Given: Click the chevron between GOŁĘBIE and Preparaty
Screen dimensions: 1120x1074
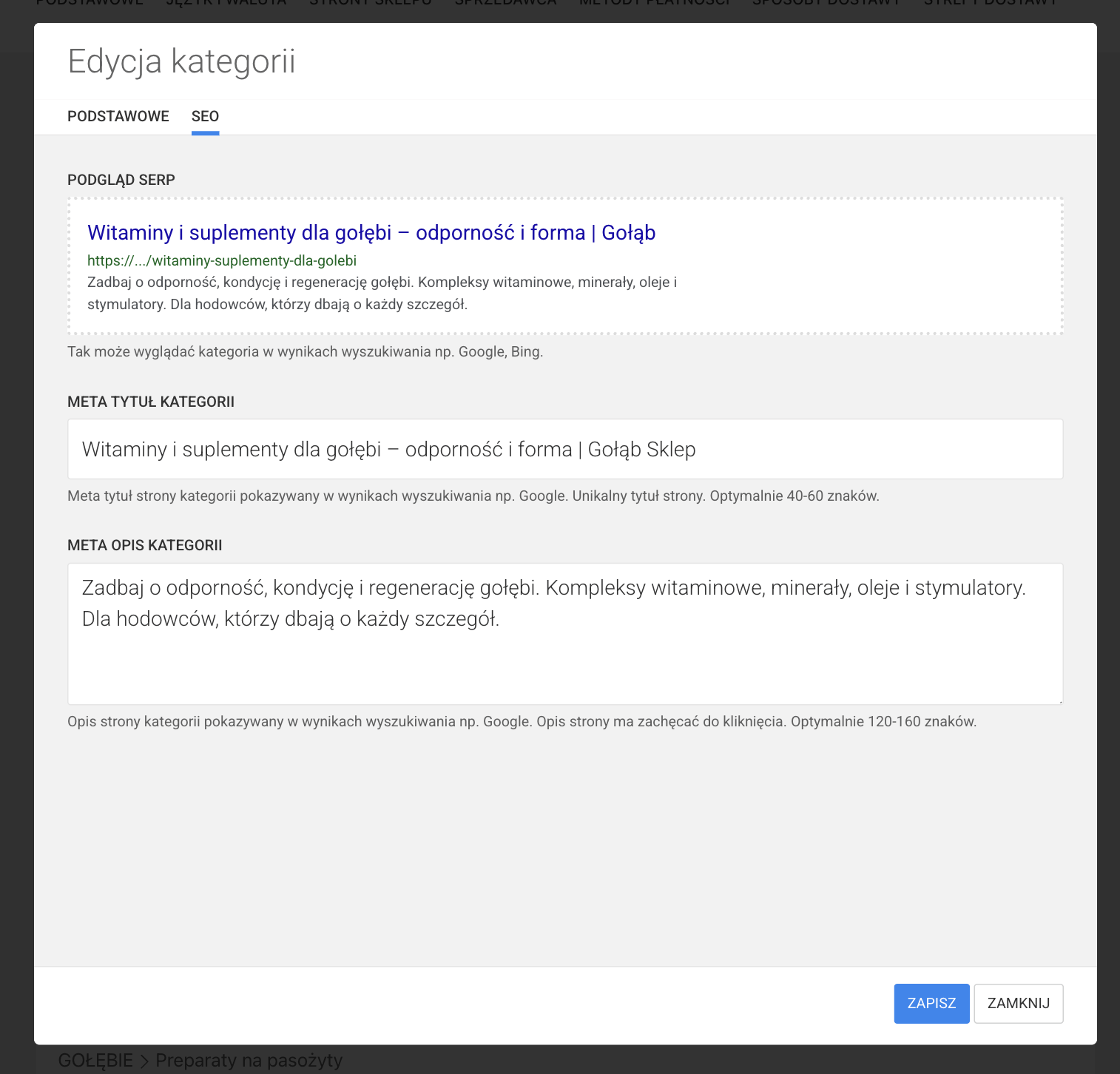Looking at the screenshot, I should pyautogui.click(x=144, y=1061).
